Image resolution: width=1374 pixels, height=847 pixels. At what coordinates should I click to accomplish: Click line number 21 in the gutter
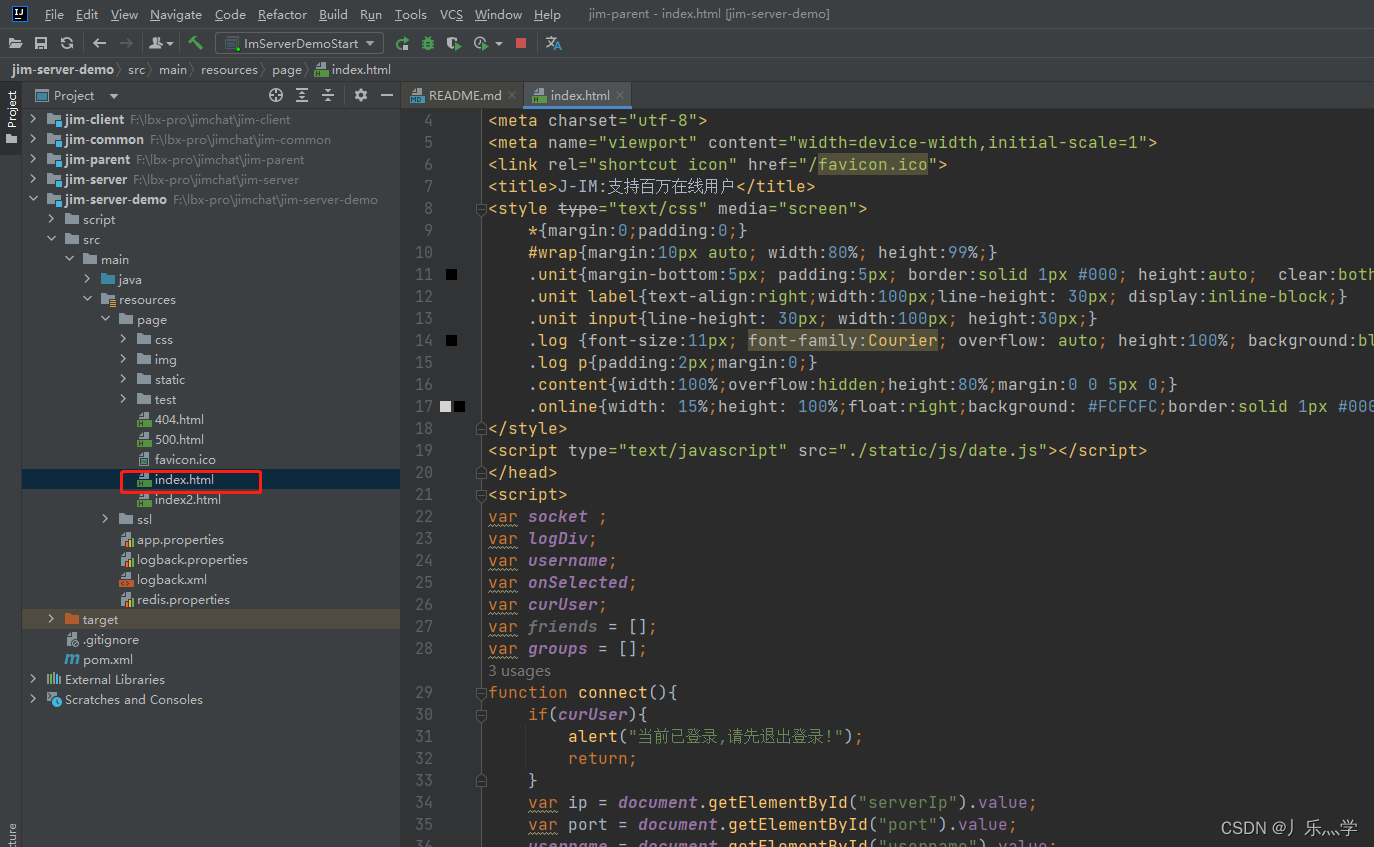click(x=423, y=494)
